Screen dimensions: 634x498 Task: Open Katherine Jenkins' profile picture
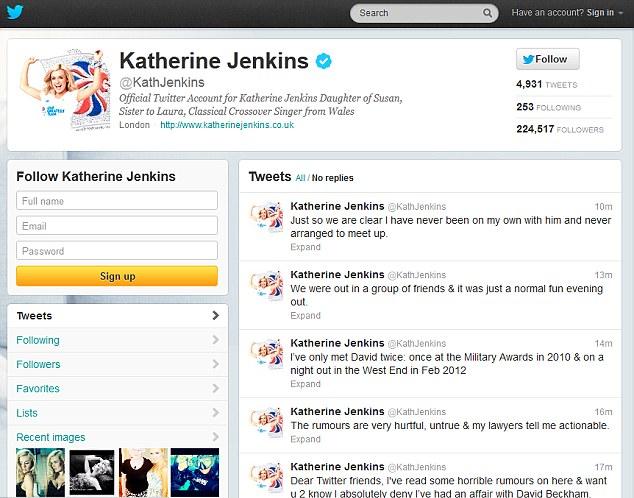tap(65, 89)
